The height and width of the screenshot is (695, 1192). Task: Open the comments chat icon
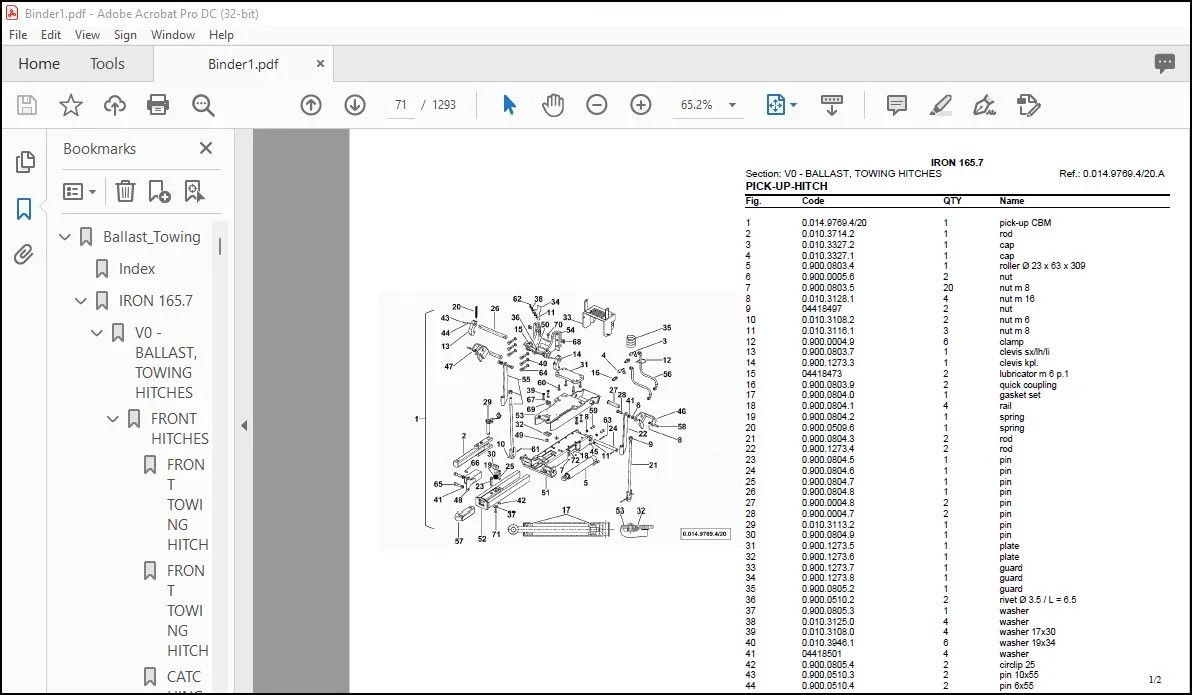tap(1165, 63)
